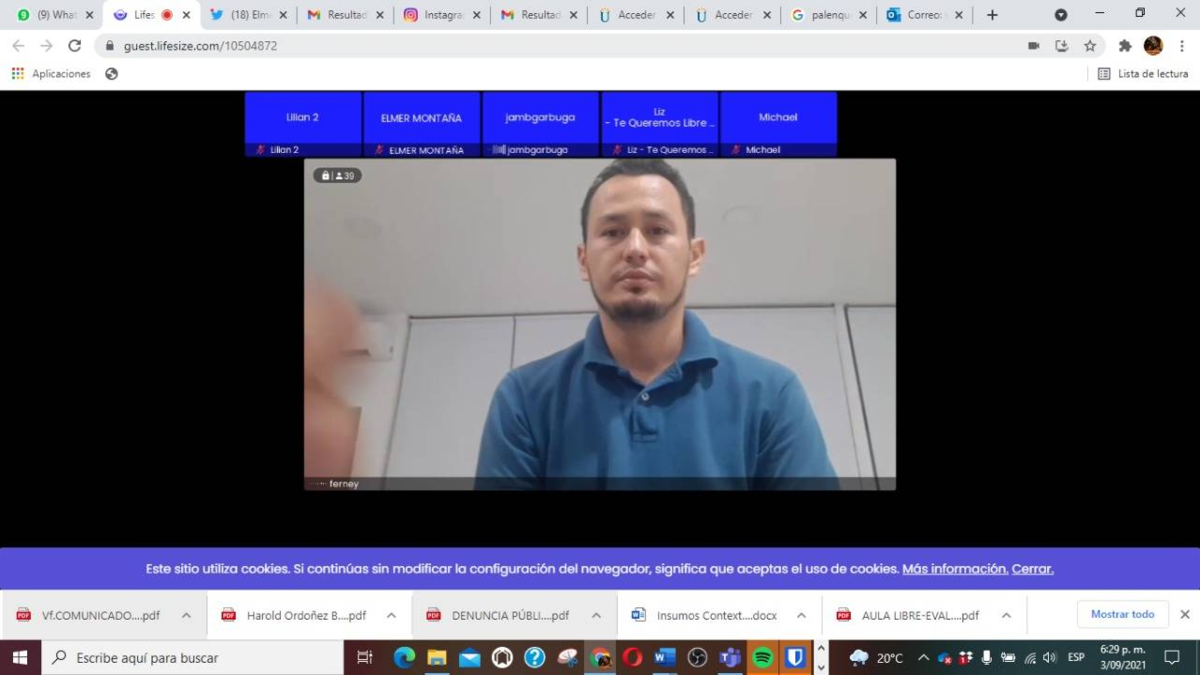Dismiss the cookie banner with Cerrar
Screen dimensions: 1200x675
pyautogui.click(x=1032, y=569)
